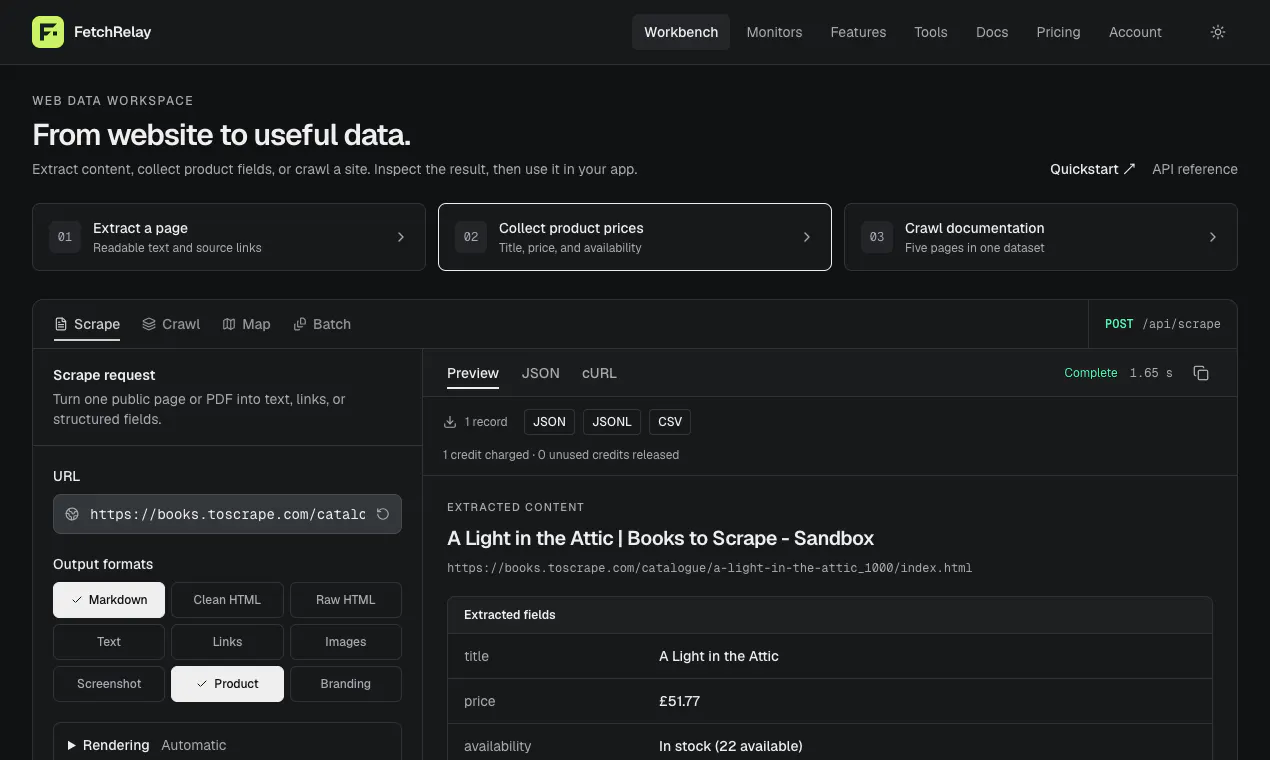
Task: Click the URL input field
Action: (x=227, y=514)
